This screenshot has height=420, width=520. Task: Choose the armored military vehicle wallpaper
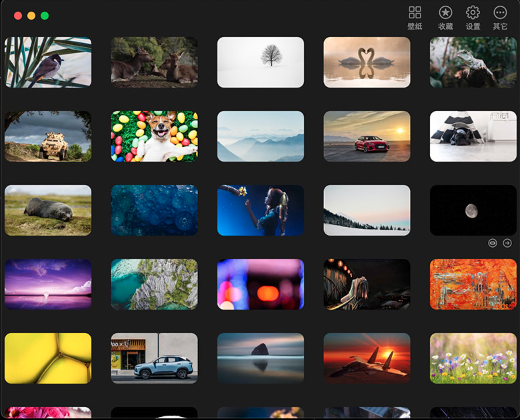pyautogui.click(x=48, y=136)
